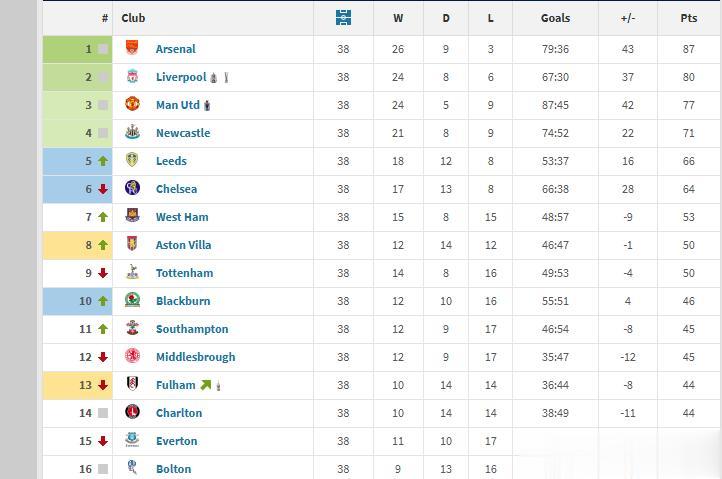This screenshot has width=722, height=479.
Task: Open the Middlesbrough club page link
Action: [x=195, y=357]
